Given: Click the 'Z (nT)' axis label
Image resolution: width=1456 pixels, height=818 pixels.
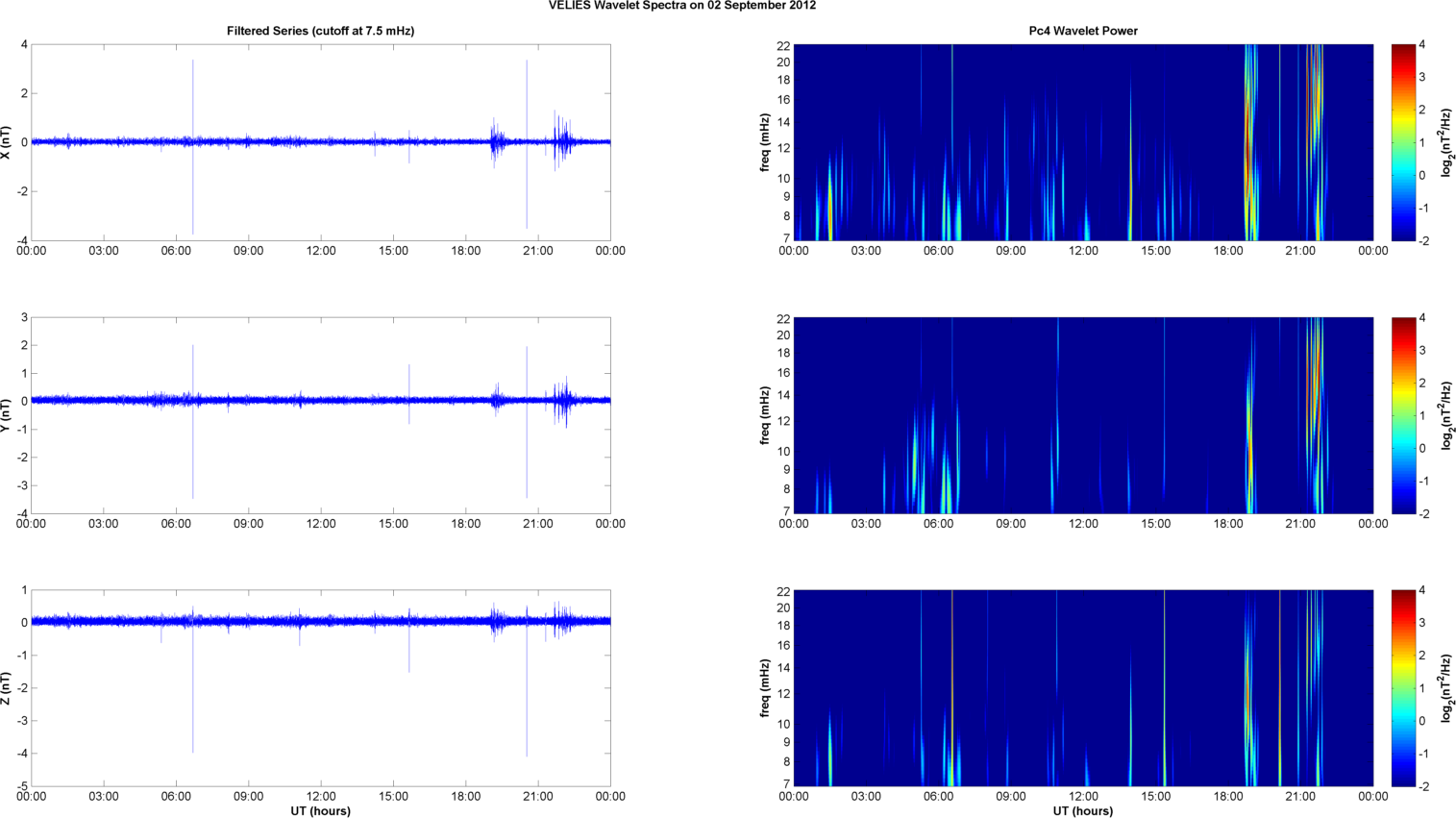Looking at the screenshot, I should coord(7,688).
